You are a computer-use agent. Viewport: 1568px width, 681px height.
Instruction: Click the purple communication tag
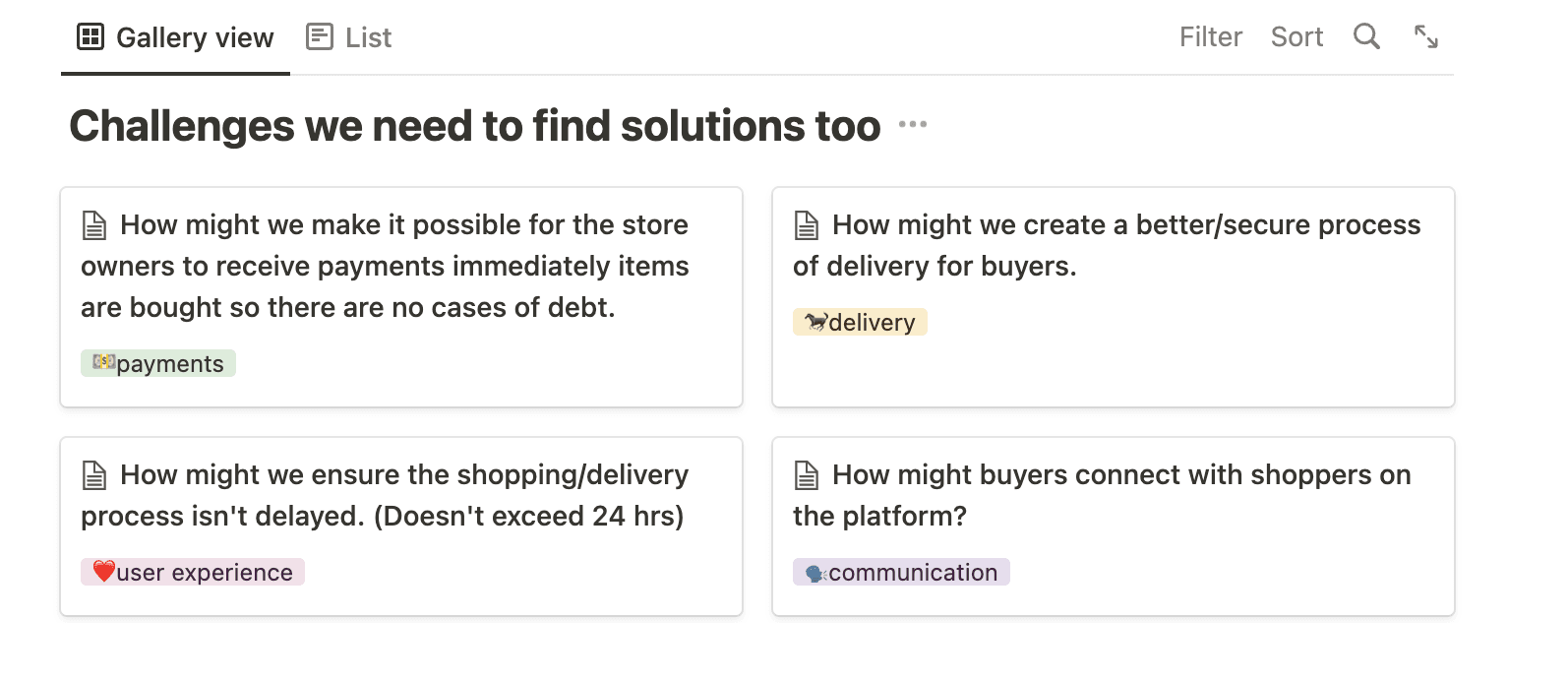coord(901,573)
